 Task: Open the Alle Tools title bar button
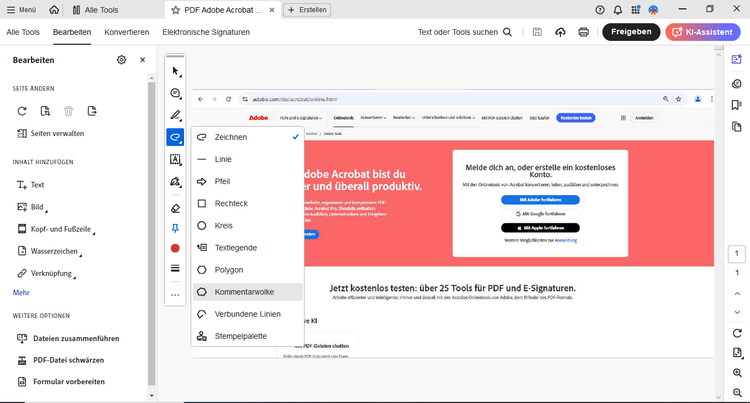pos(95,10)
